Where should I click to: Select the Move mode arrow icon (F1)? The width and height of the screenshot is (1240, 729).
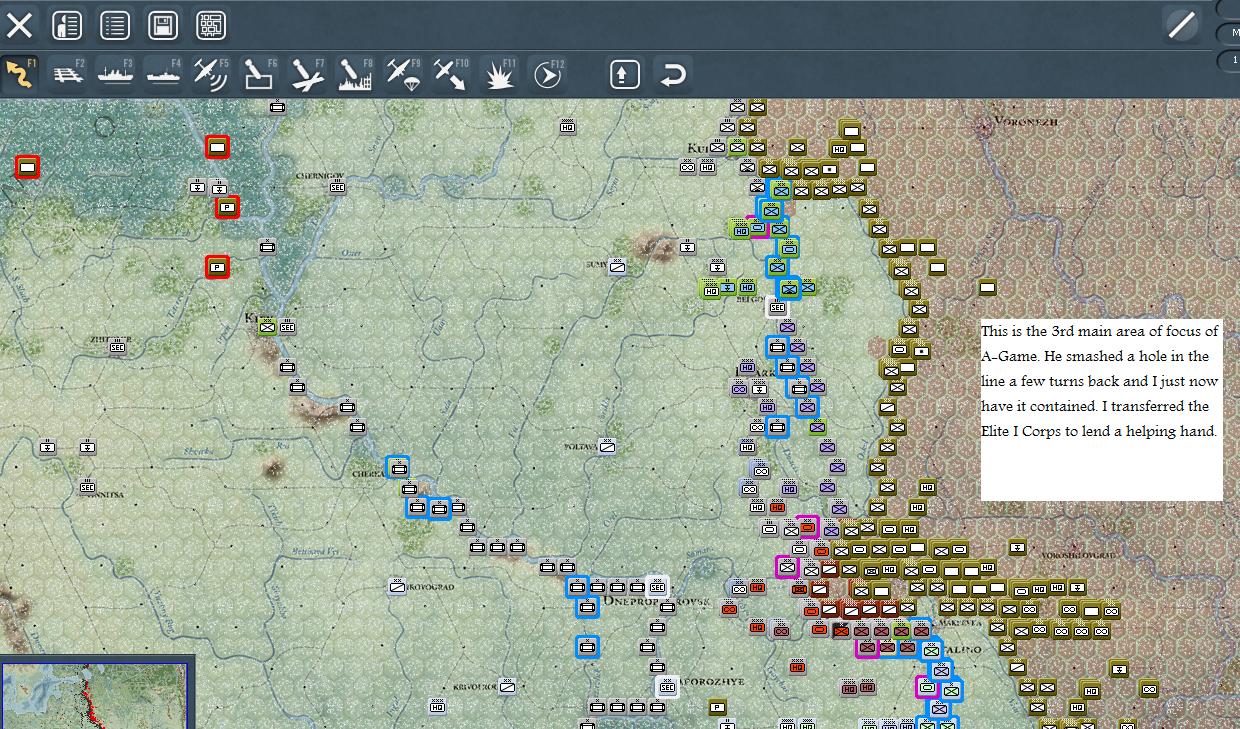pyautogui.click(x=20, y=74)
